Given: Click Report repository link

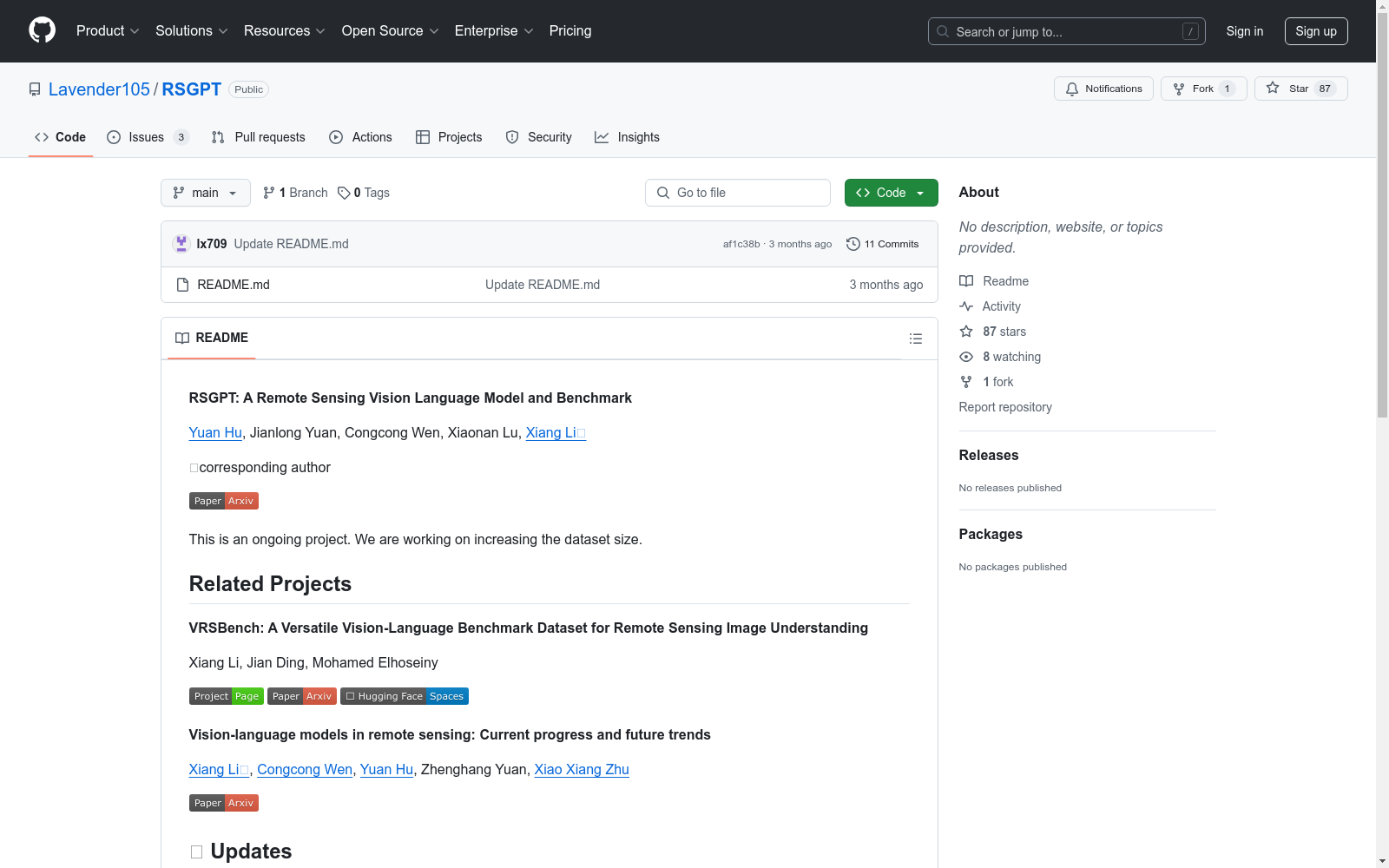Looking at the screenshot, I should click(x=1005, y=407).
